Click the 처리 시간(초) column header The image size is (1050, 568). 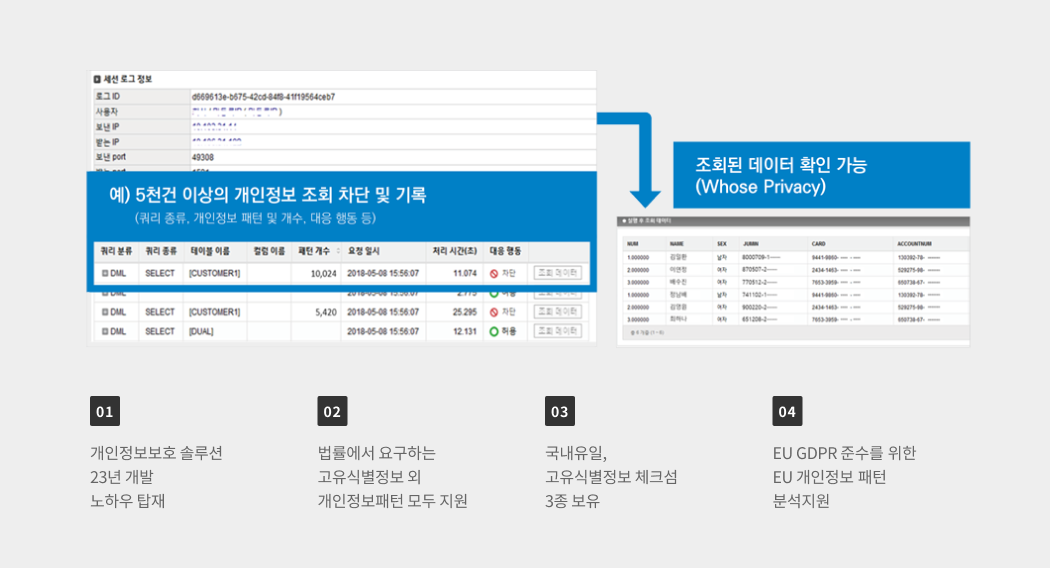coord(454,251)
